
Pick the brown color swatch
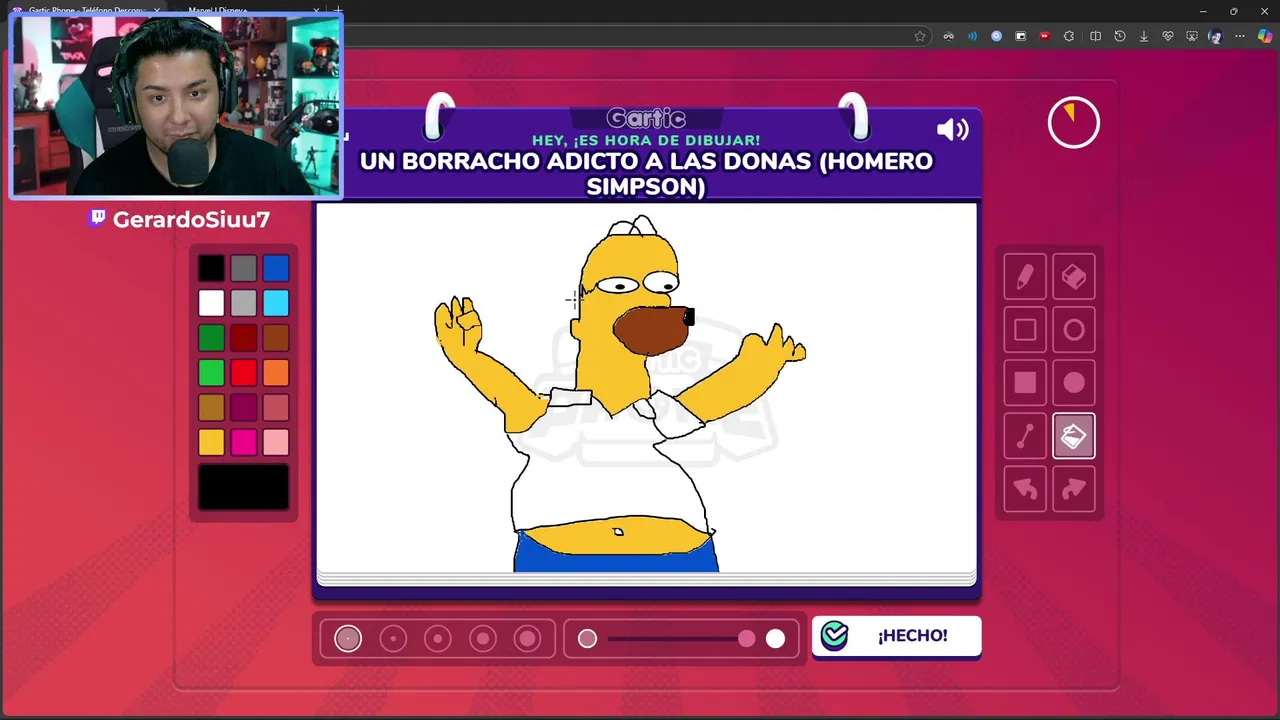coord(276,338)
